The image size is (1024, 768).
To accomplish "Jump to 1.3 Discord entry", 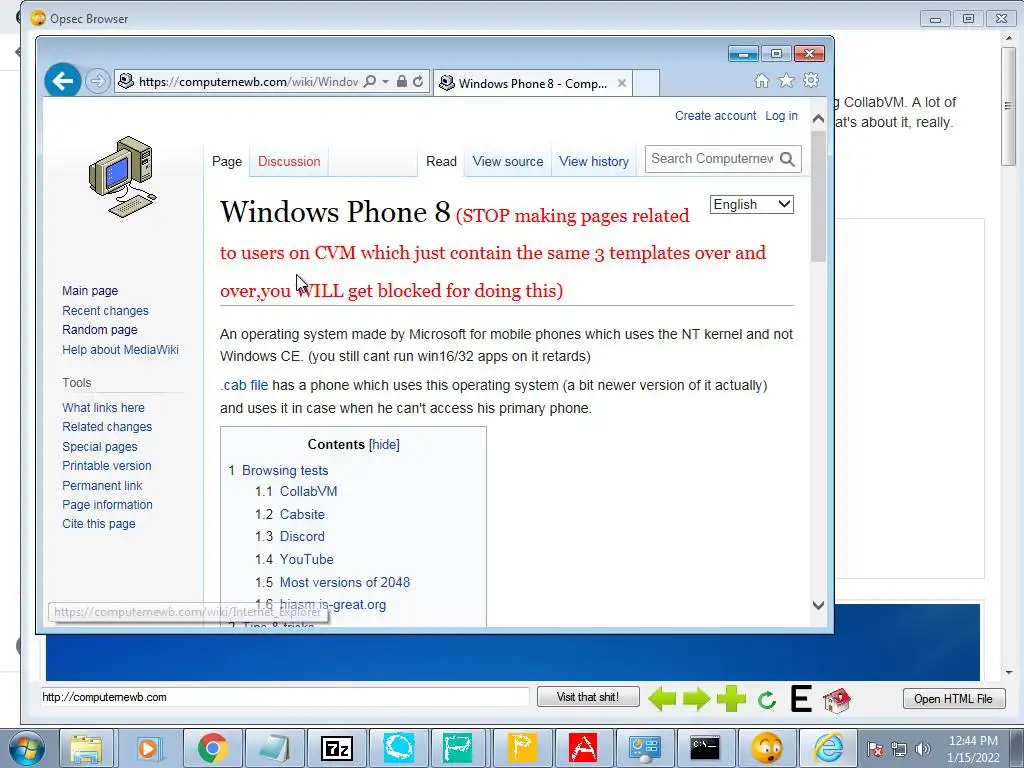I will pyautogui.click(x=302, y=537).
